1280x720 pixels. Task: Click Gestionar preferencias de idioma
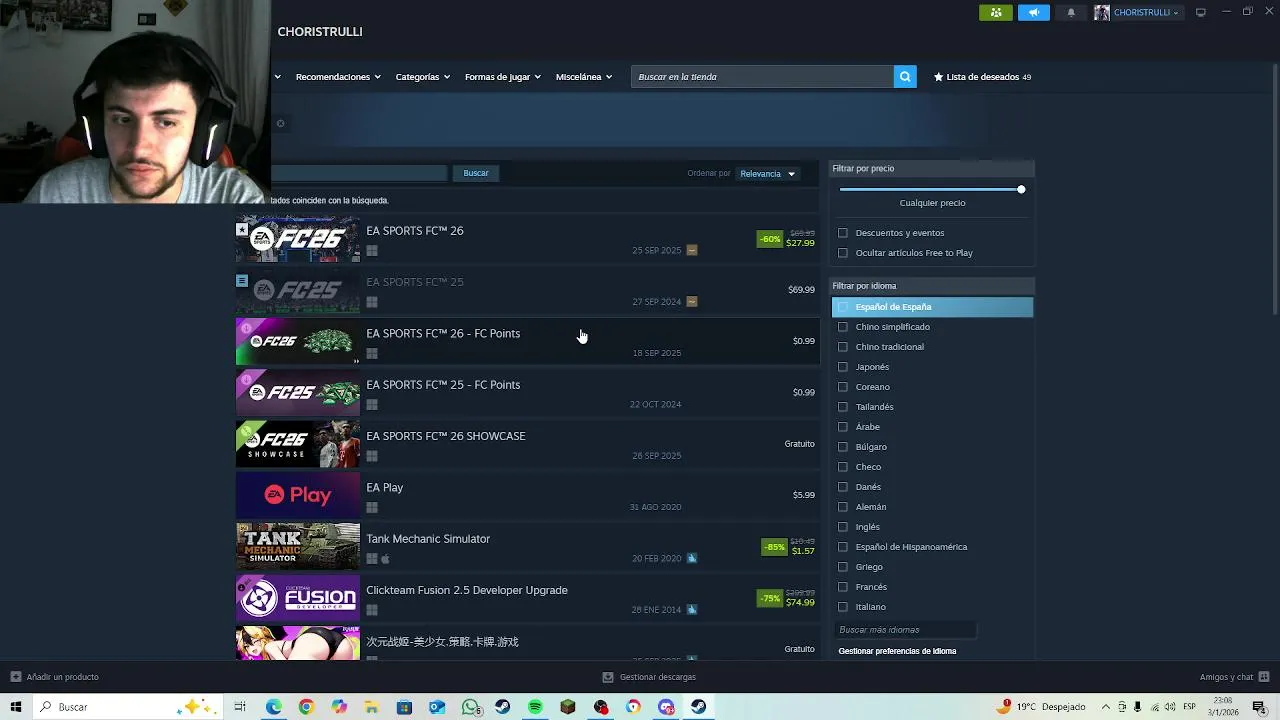(x=897, y=651)
